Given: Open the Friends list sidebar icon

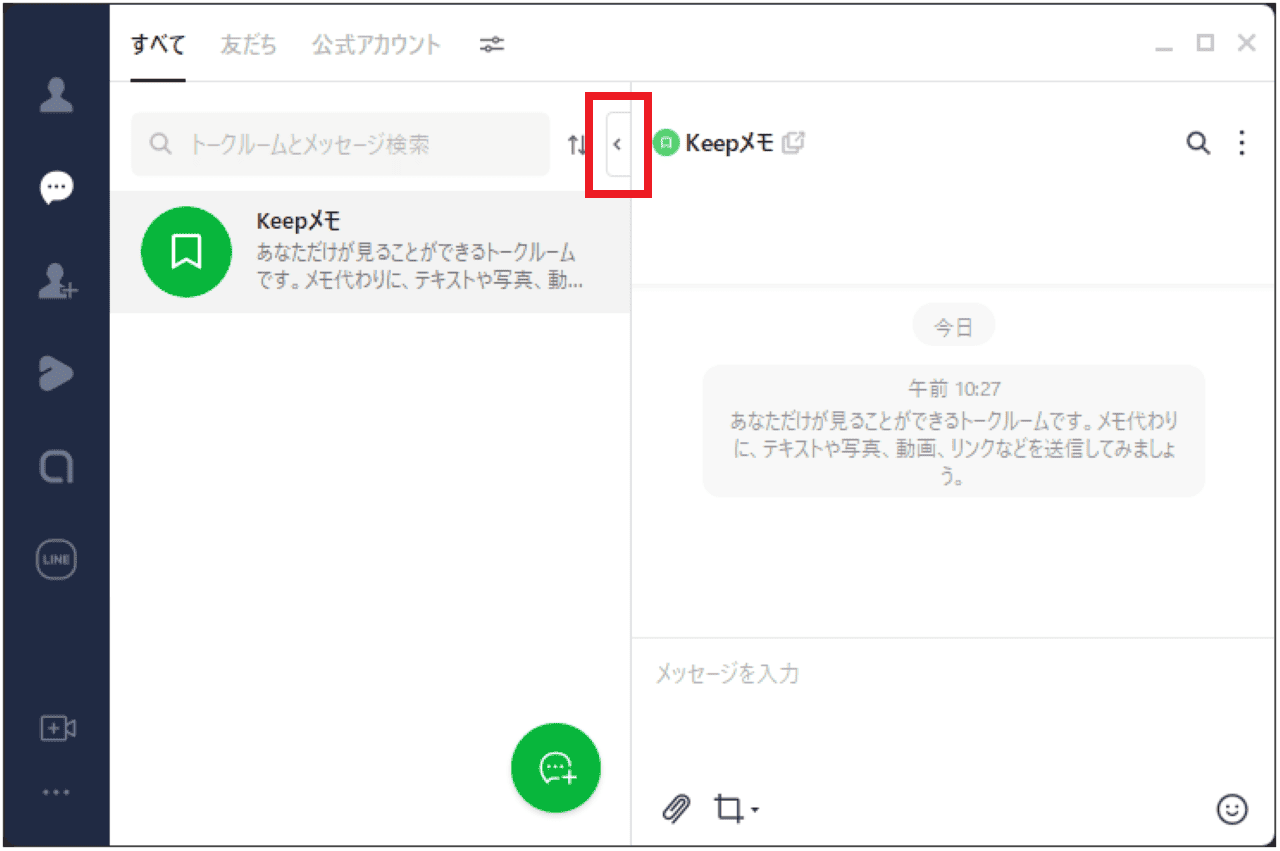Looking at the screenshot, I should [56, 94].
